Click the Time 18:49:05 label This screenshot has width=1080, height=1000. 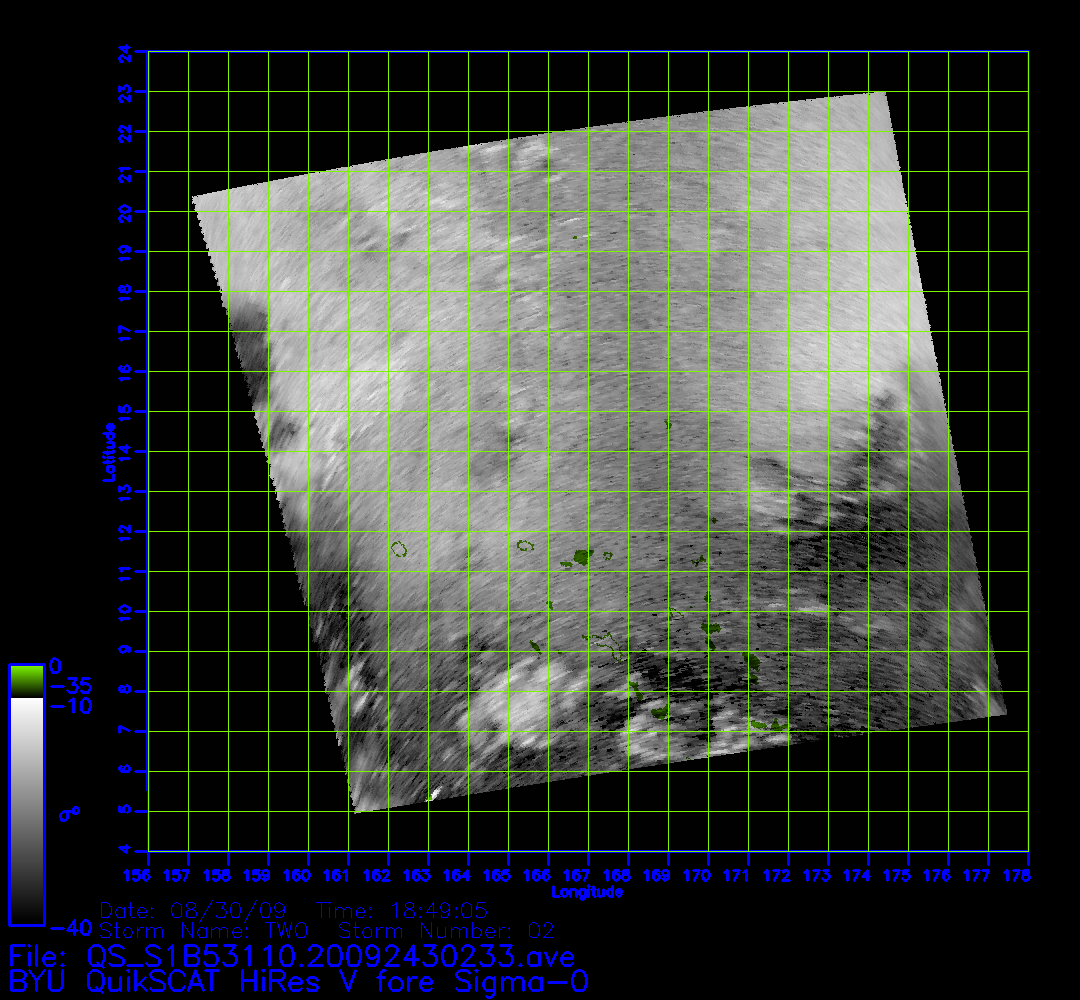pos(402,912)
